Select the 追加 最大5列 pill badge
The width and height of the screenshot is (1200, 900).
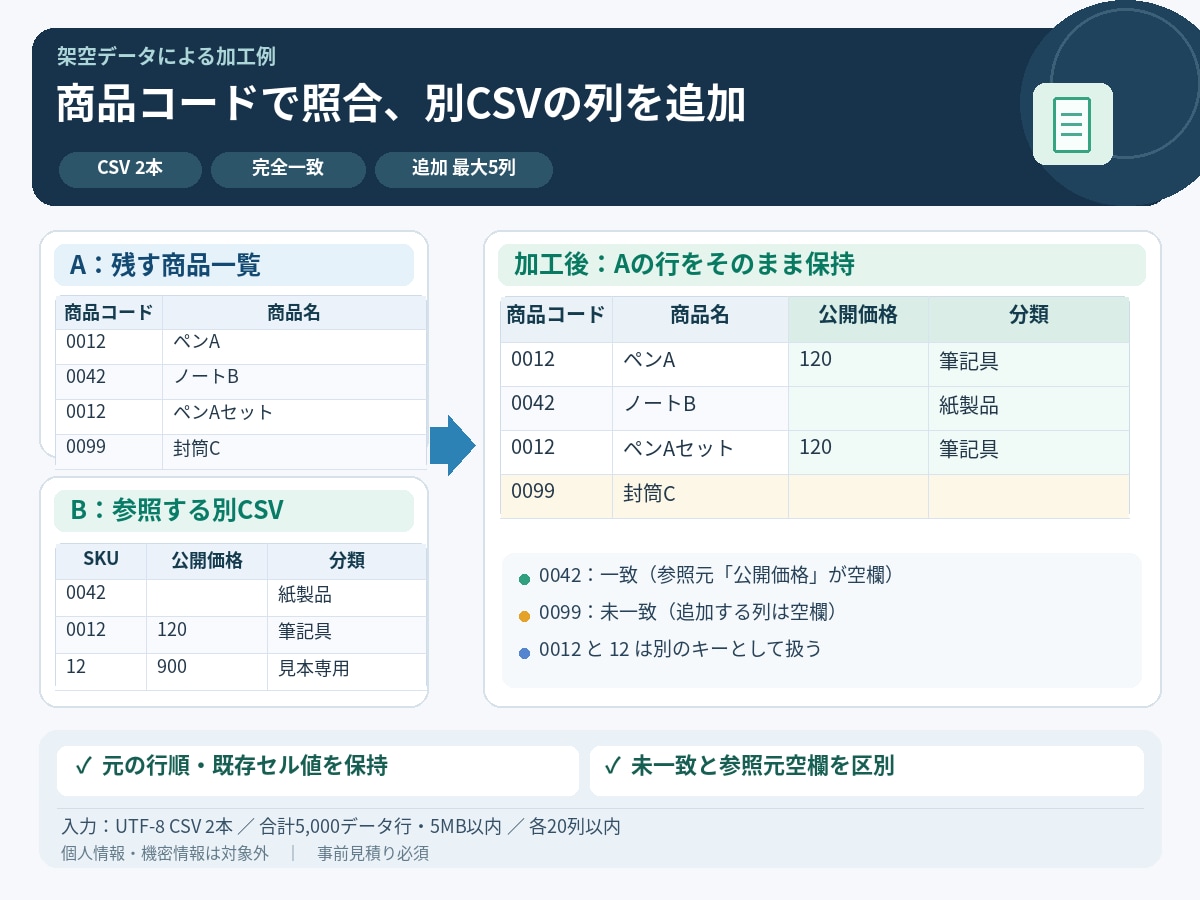coord(464,169)
